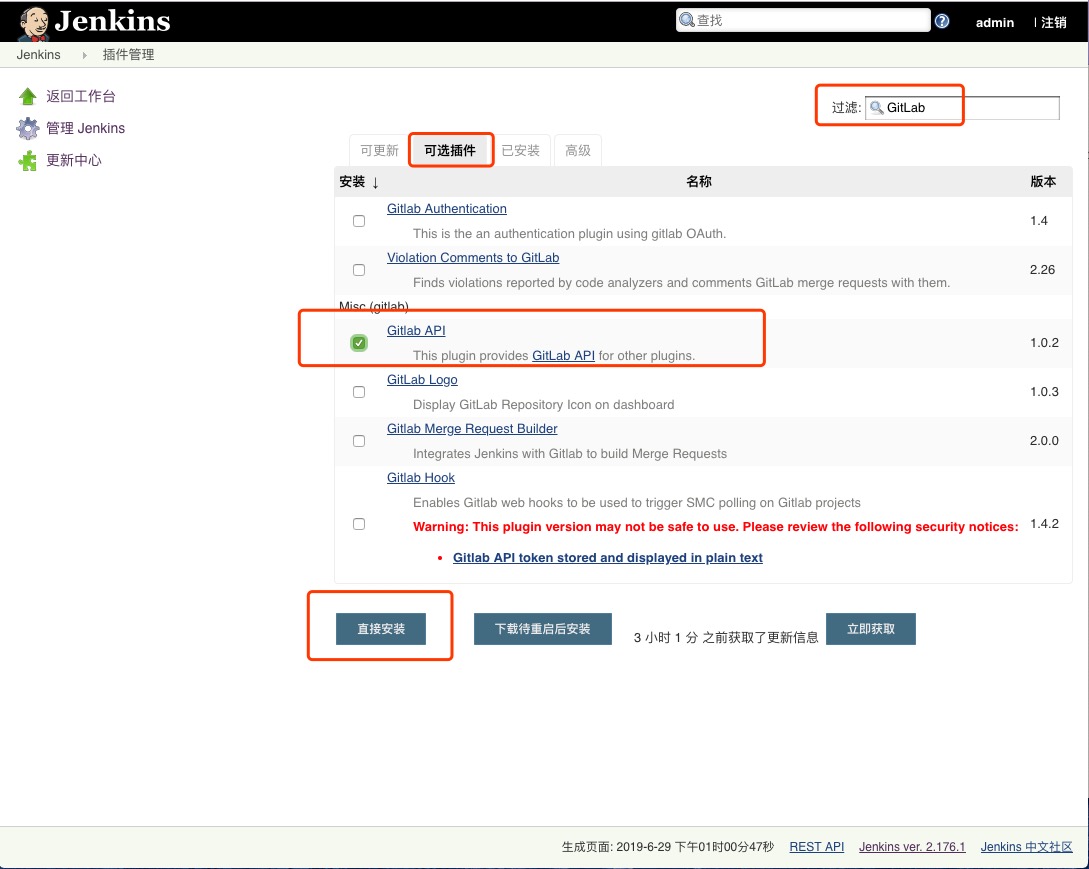The image size is (1089, 869).
Task: Check the Gitlab Hook plugin checkbox
Action: [359, 524]
